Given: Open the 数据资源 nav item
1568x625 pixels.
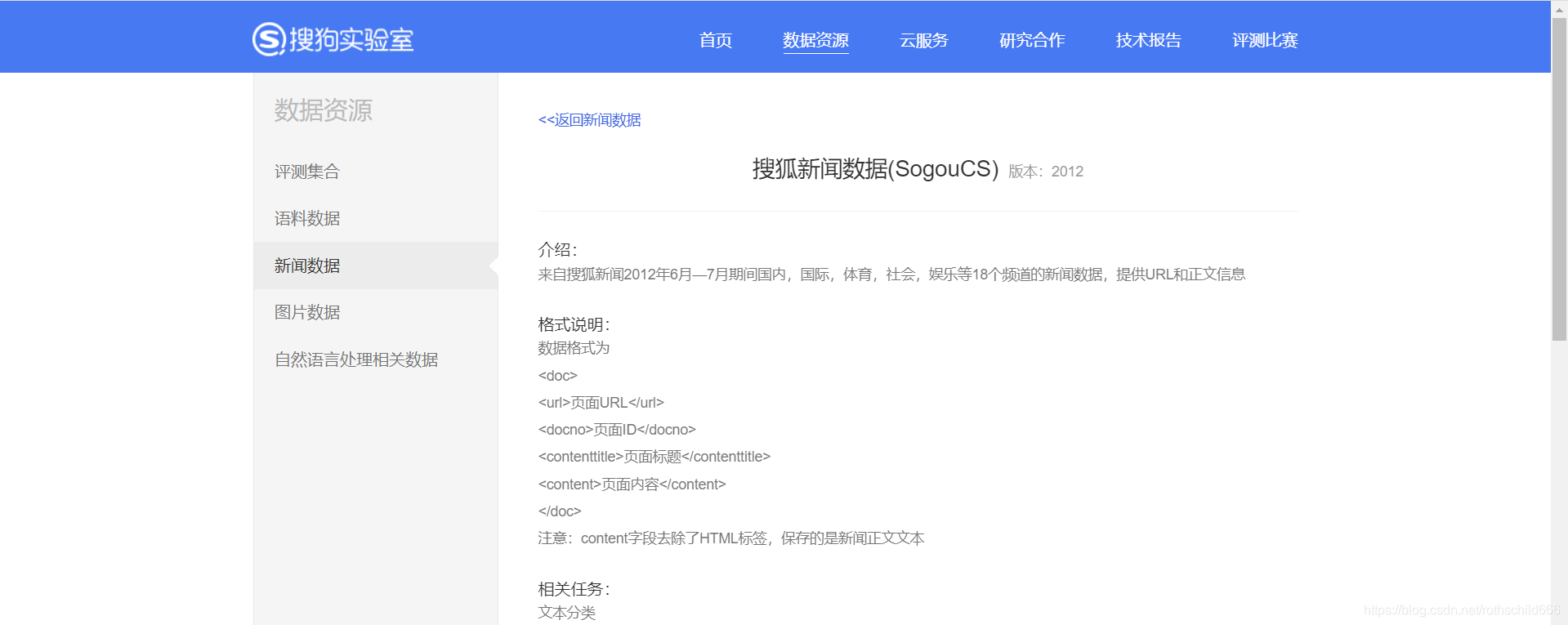Looking at the screenshot, I should (x=815, y=40).
